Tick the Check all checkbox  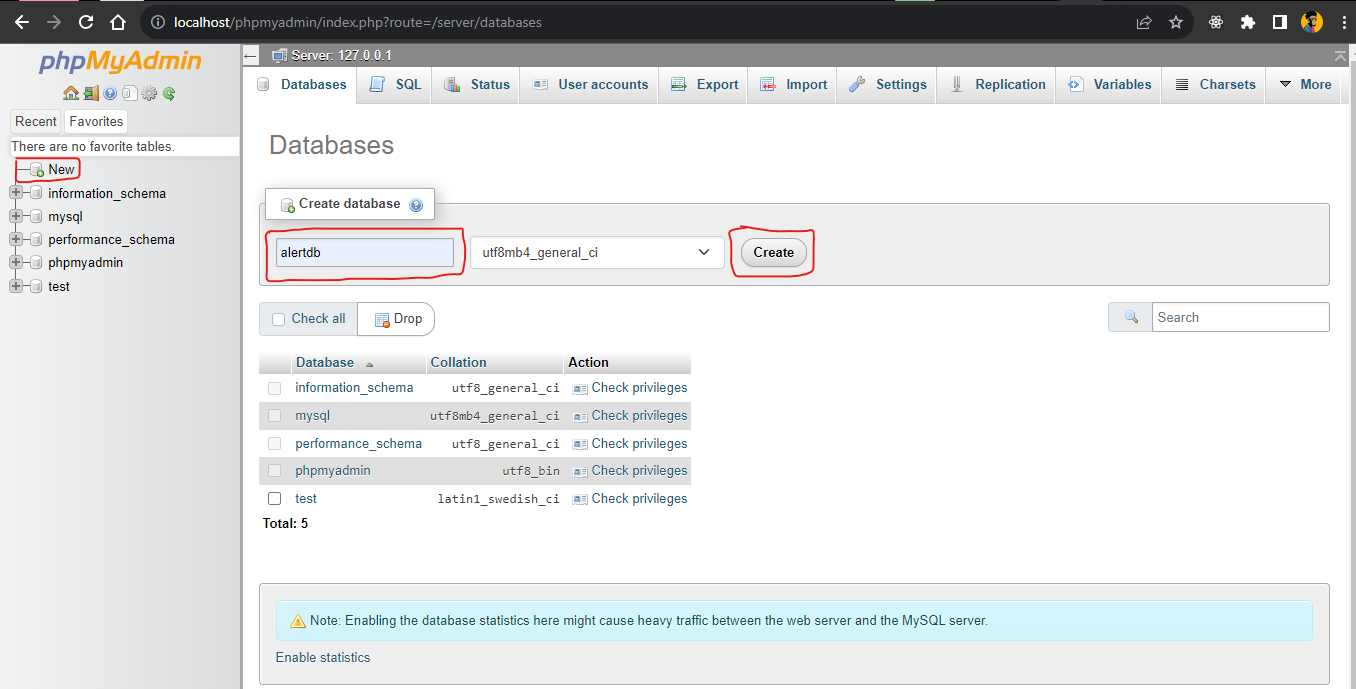click(x=278, y=319)
